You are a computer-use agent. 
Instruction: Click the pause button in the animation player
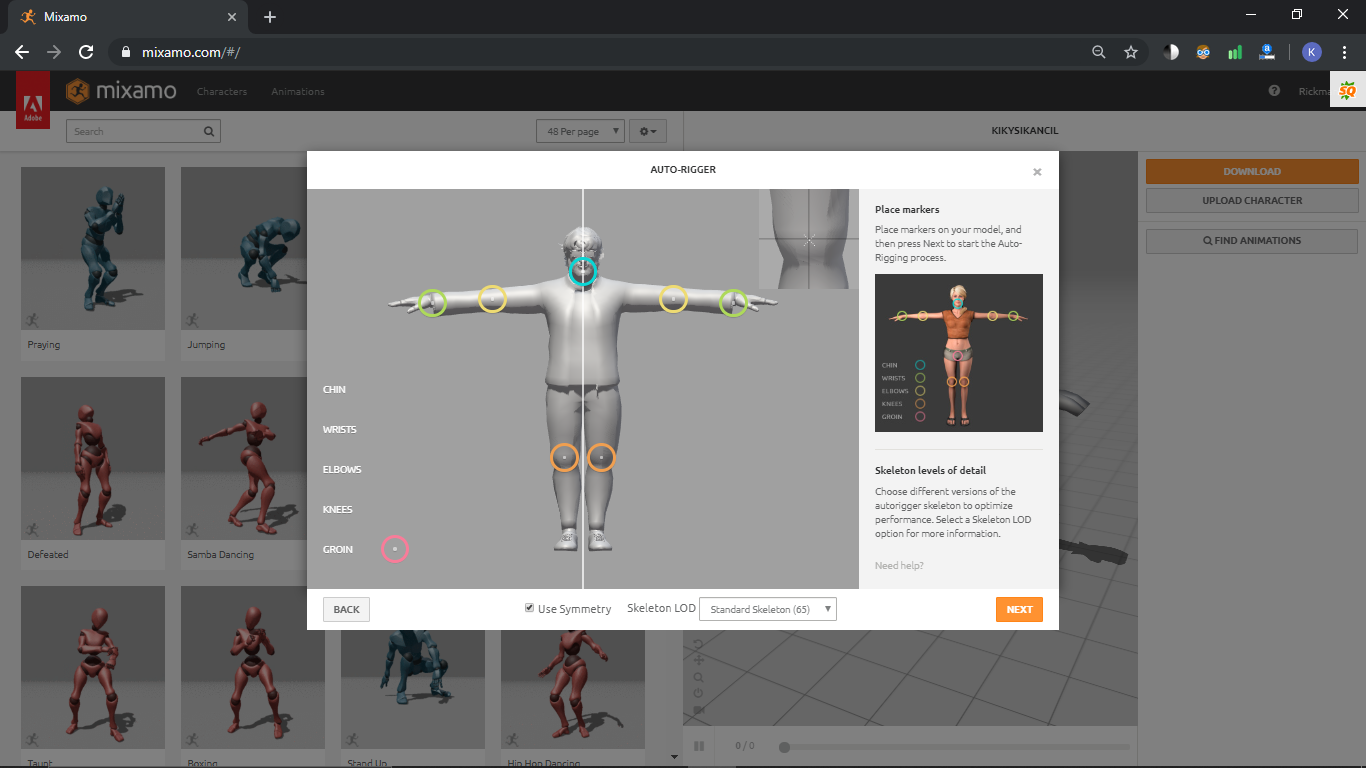pyautogui.click(x=699, y=746)
